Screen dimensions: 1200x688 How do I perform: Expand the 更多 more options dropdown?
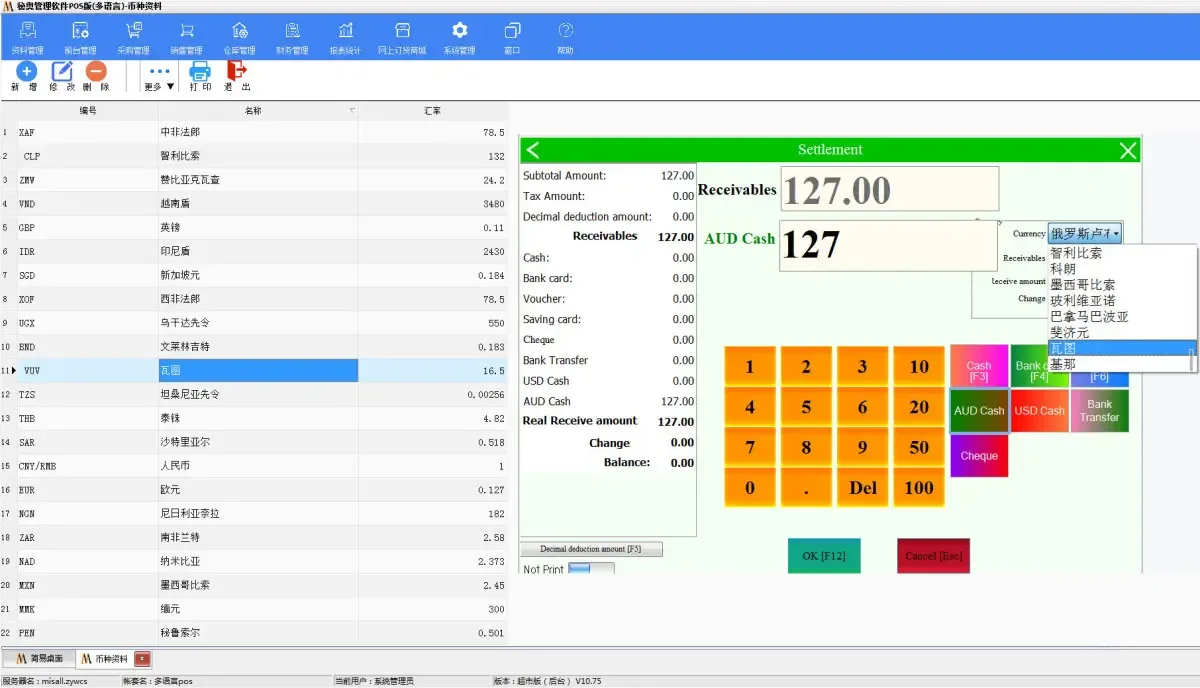click(159, 77)
